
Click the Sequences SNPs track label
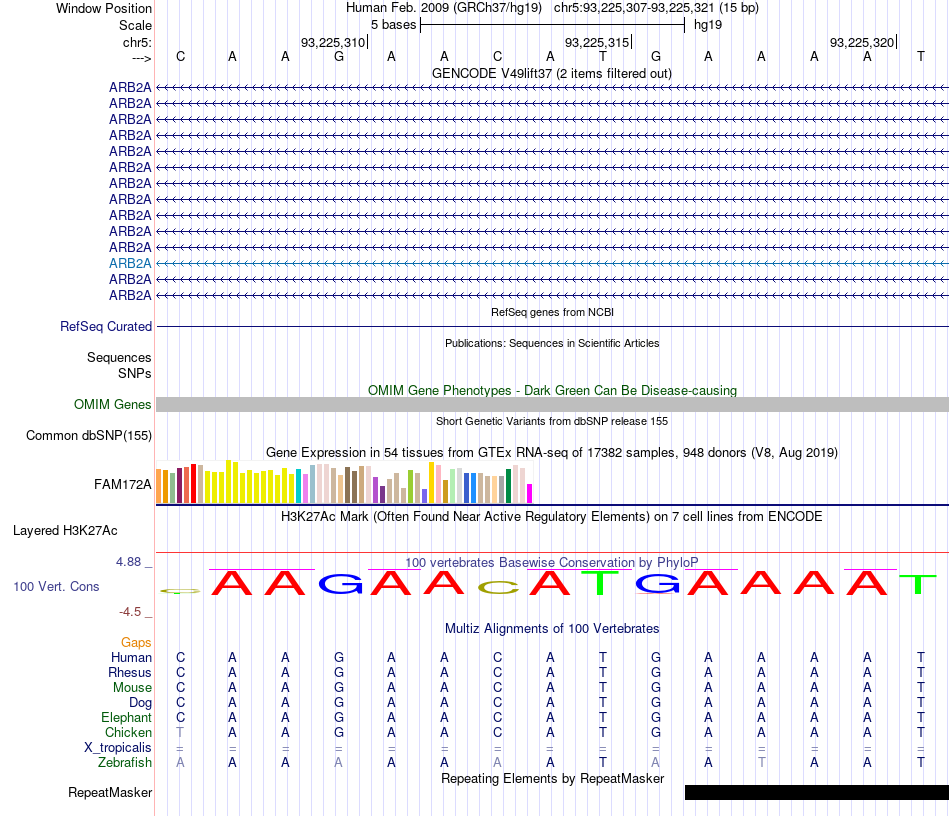click(x=119, y=365)
